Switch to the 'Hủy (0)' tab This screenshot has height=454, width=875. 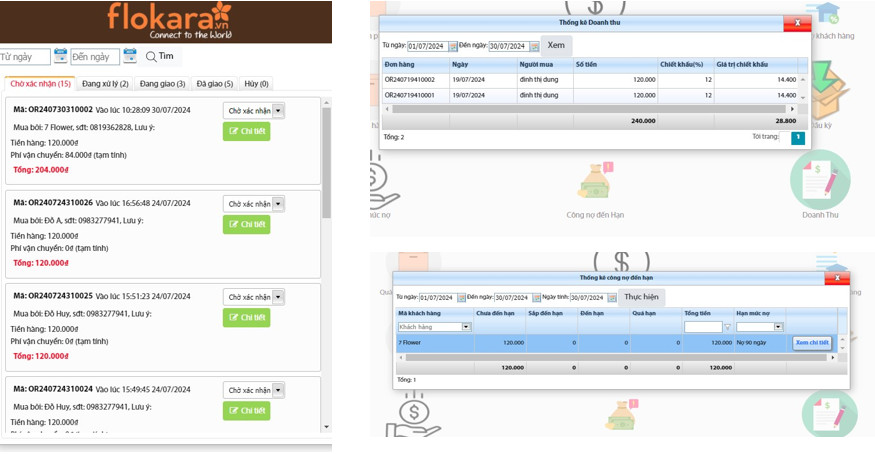[256, 84]
